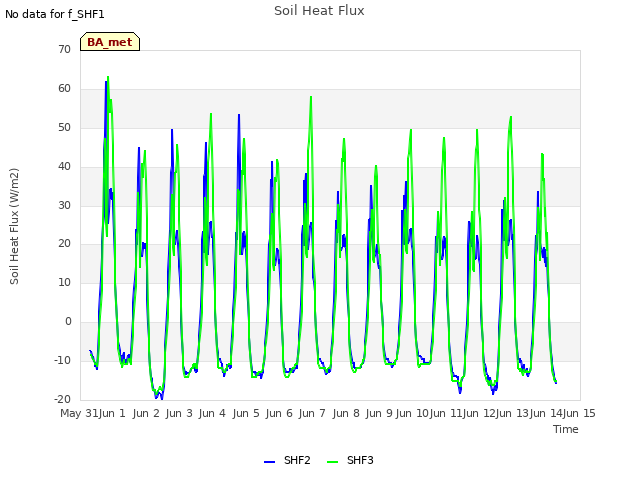This screenshot has height=480, width=640.
Task: Click the 'No data for f_SHF1' message
Action: click(x=55, y=14)
